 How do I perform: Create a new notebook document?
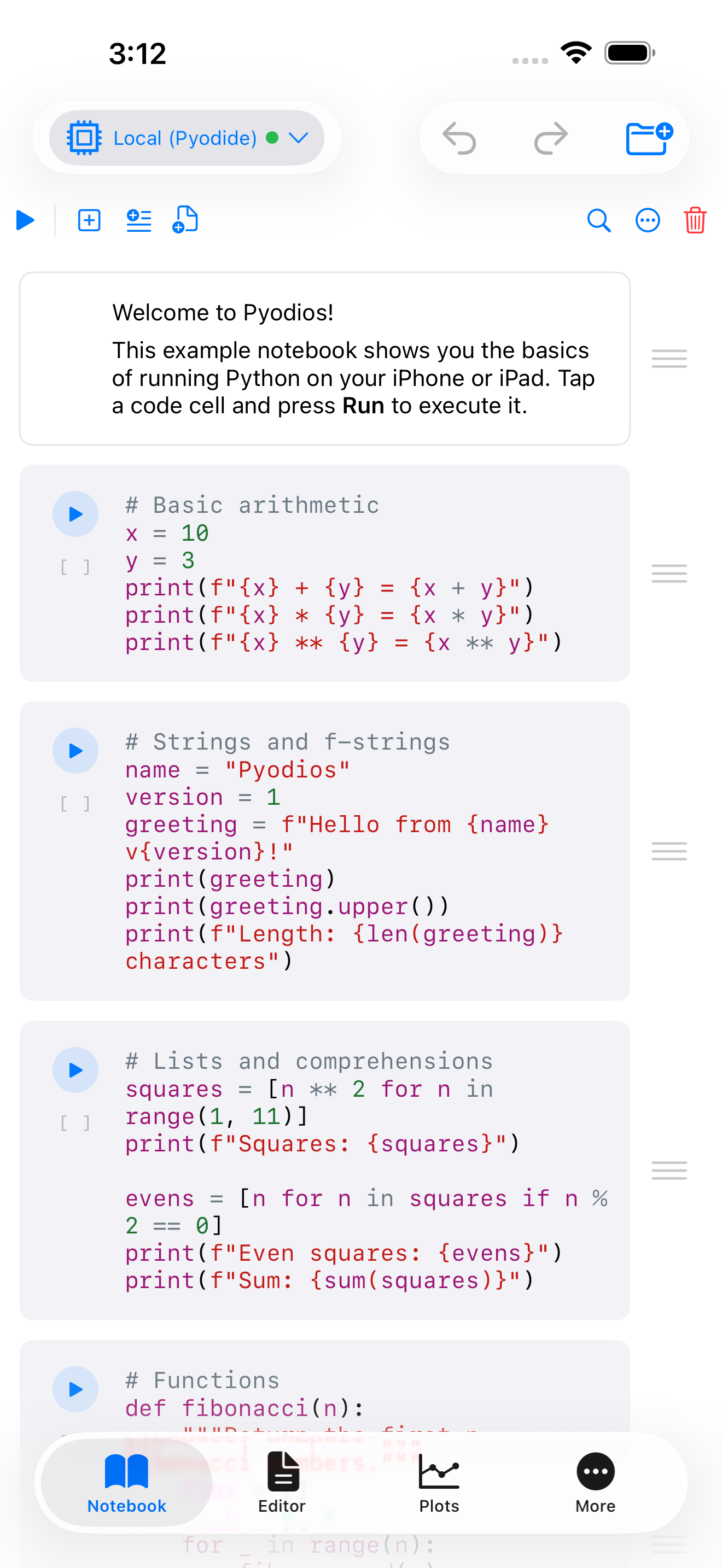point(185,220)
